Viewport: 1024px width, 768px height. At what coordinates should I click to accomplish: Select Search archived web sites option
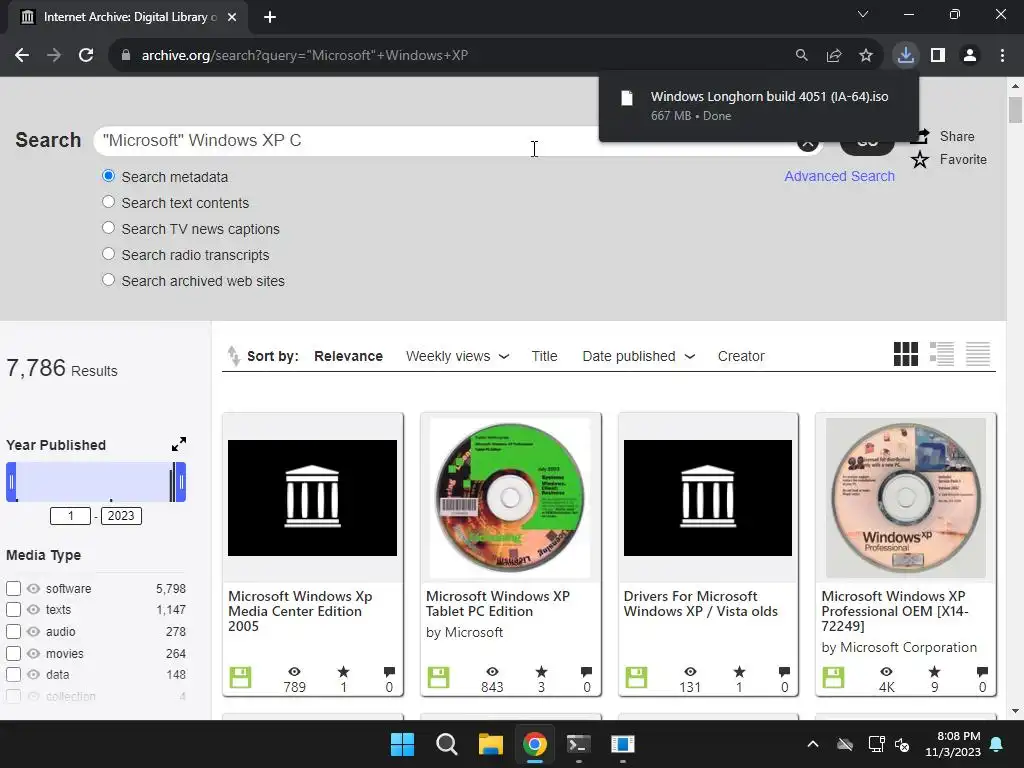[x=108, y=281]
